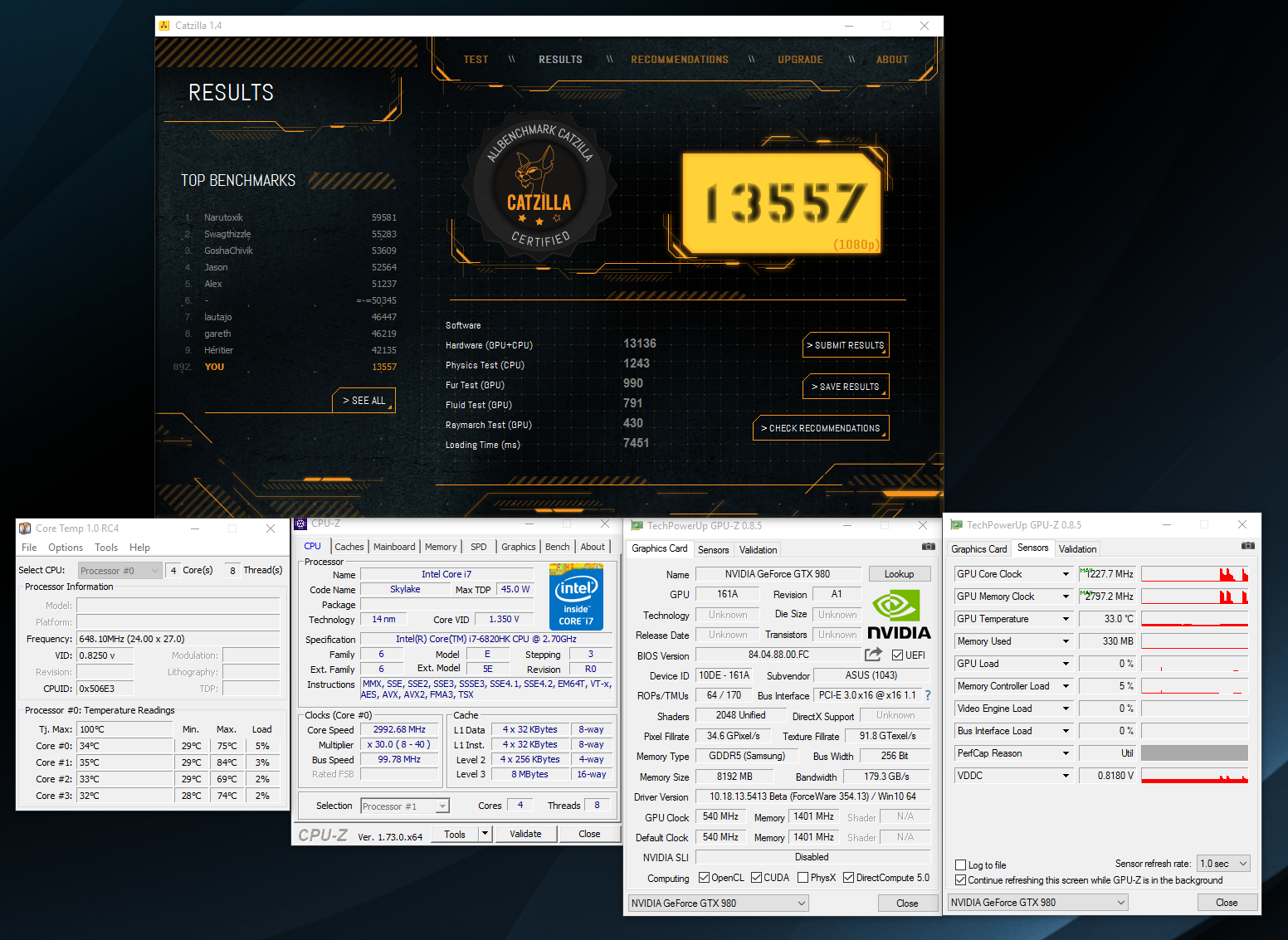Click the 13557 score display in Catzilla
This screenshot has width=1288, height=940.
(x=782, y=203)
